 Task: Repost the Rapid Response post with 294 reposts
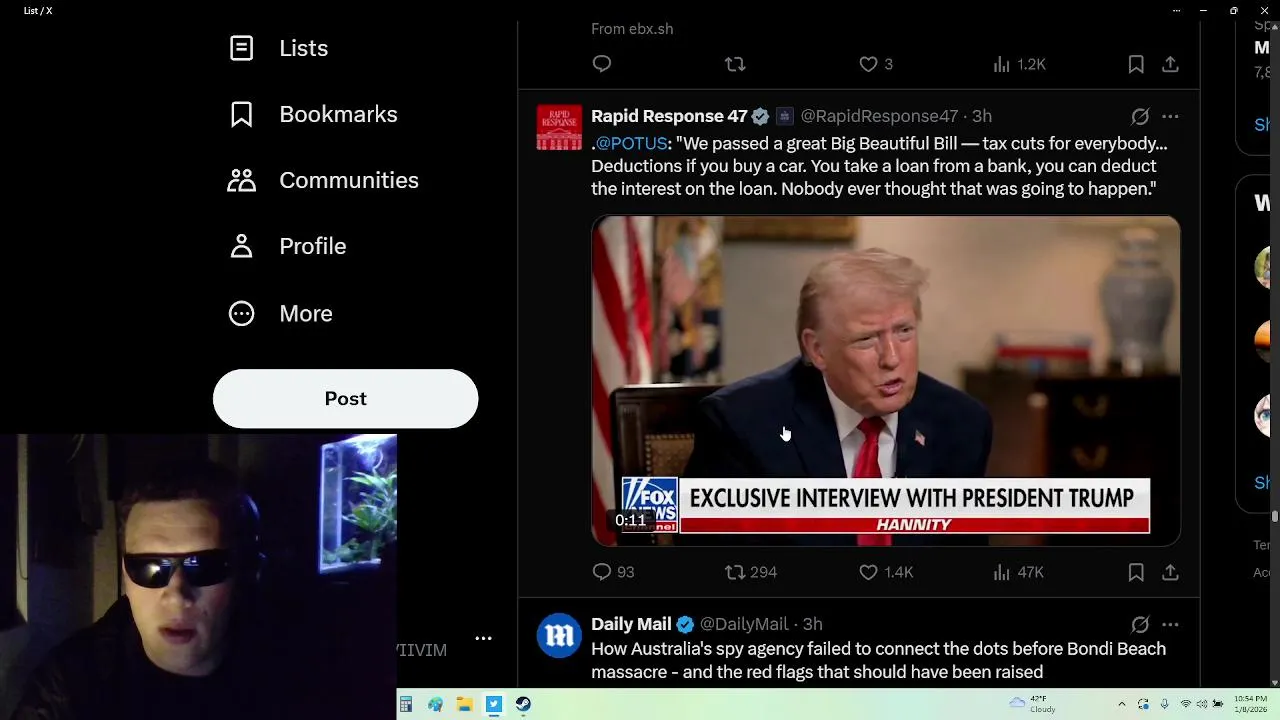pyautogui.click(x=751, y=572)
